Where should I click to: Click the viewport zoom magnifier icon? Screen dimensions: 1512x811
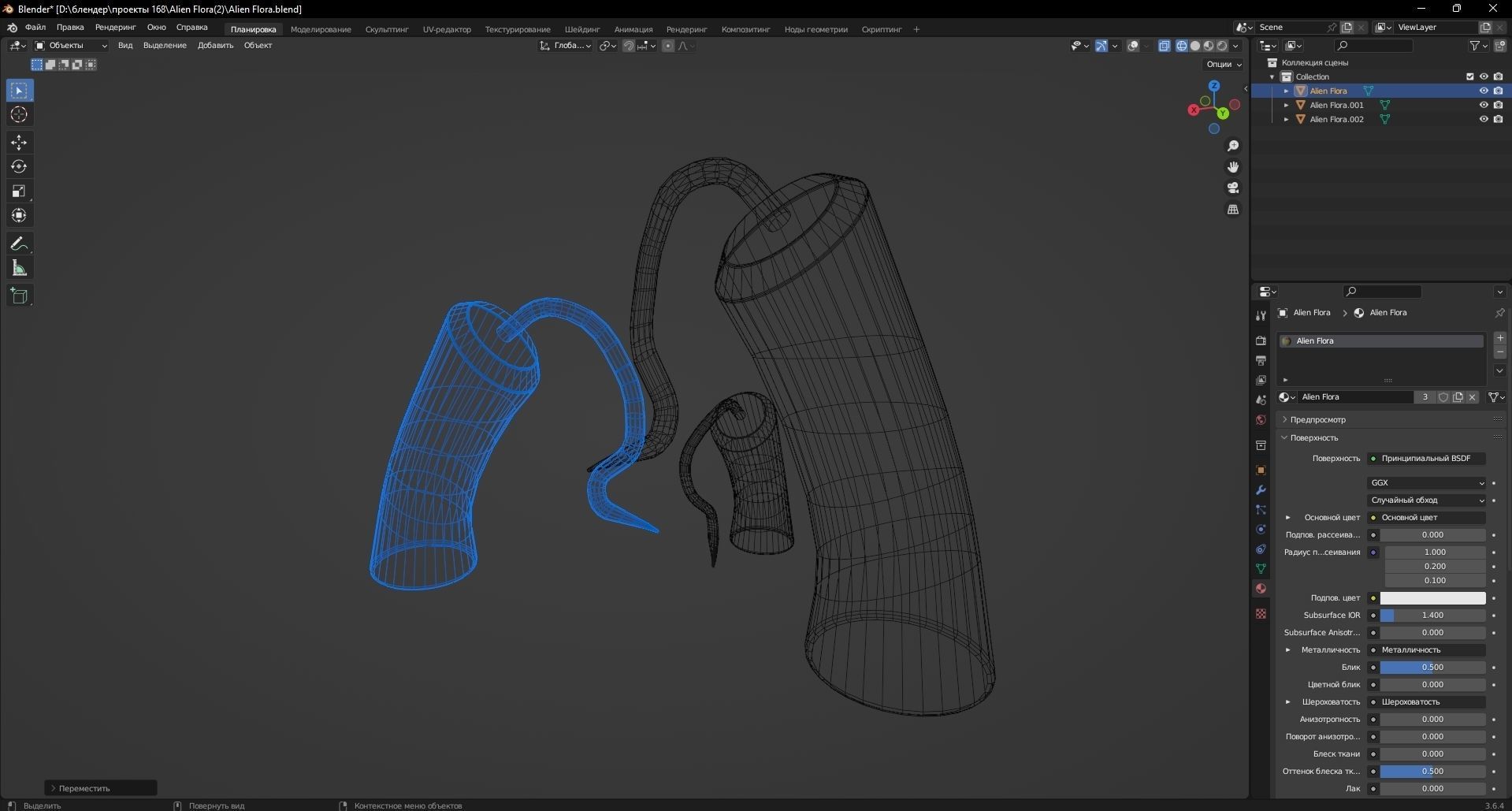1233,146
